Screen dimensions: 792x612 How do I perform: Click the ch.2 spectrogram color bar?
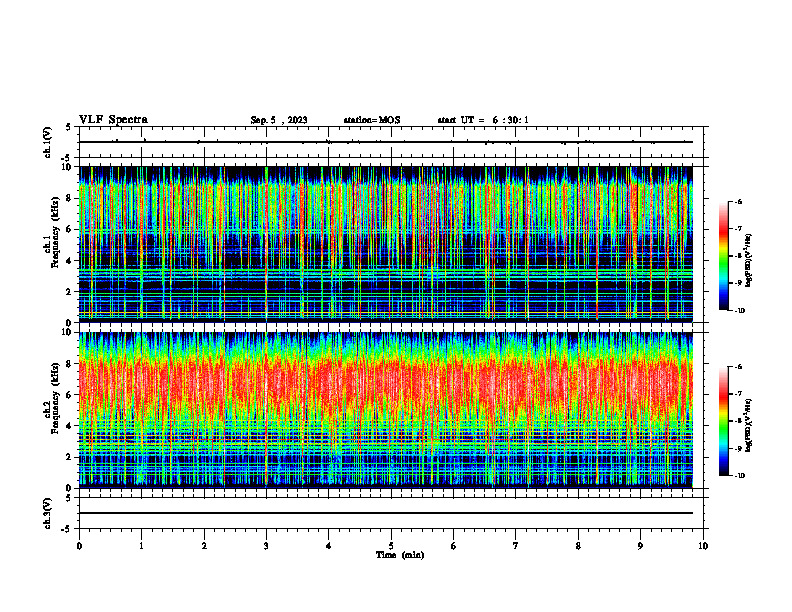pos(724,421)
